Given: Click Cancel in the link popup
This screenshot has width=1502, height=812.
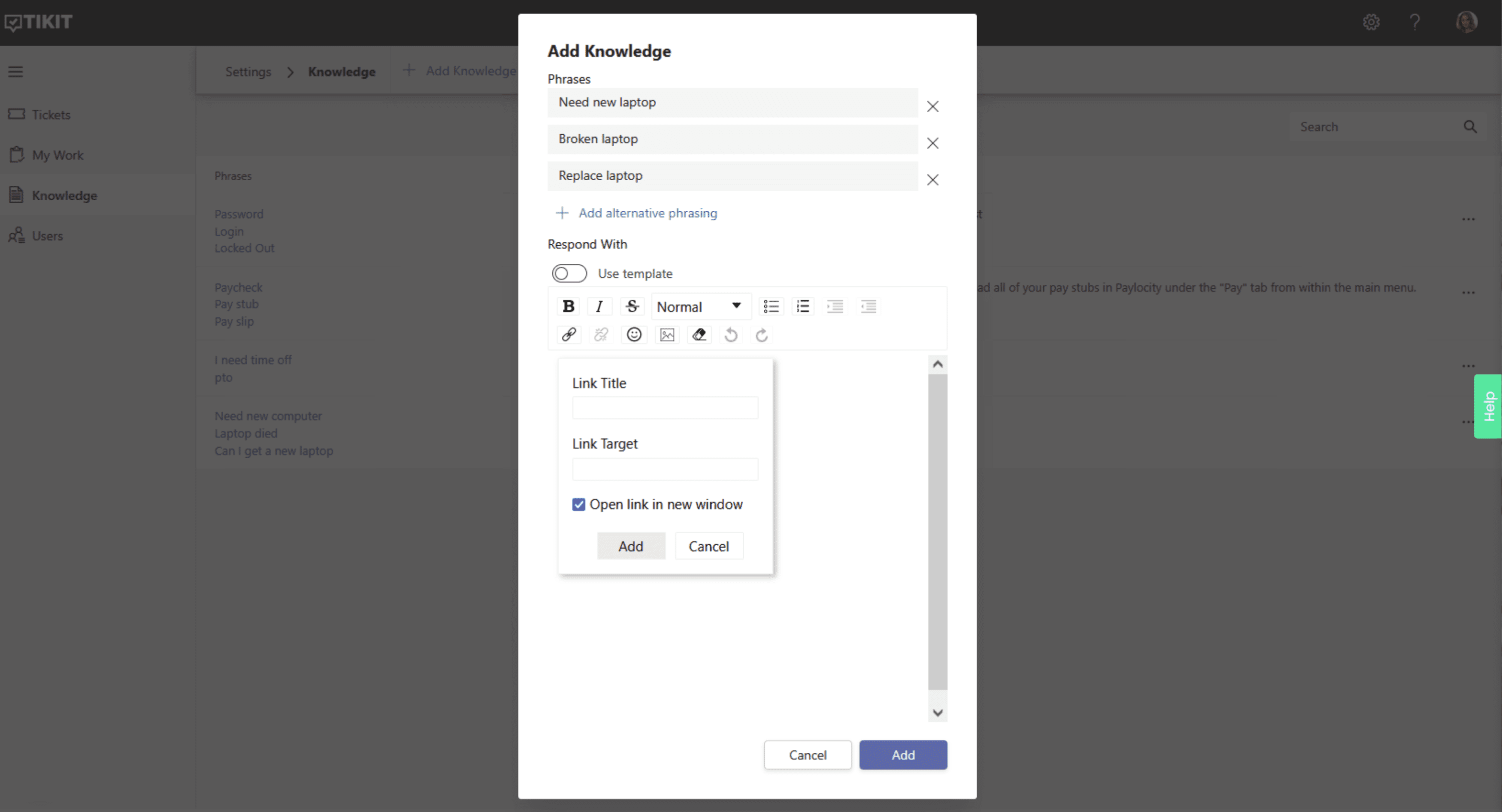Looking at the screenshot, I should [x=709, y=546].
